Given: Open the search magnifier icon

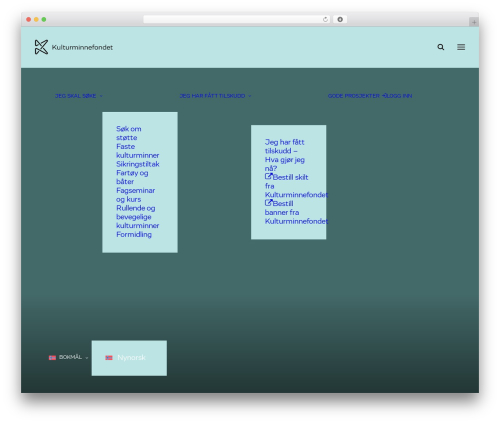Looking at the screenshot, I should click(x=441, y=47).
